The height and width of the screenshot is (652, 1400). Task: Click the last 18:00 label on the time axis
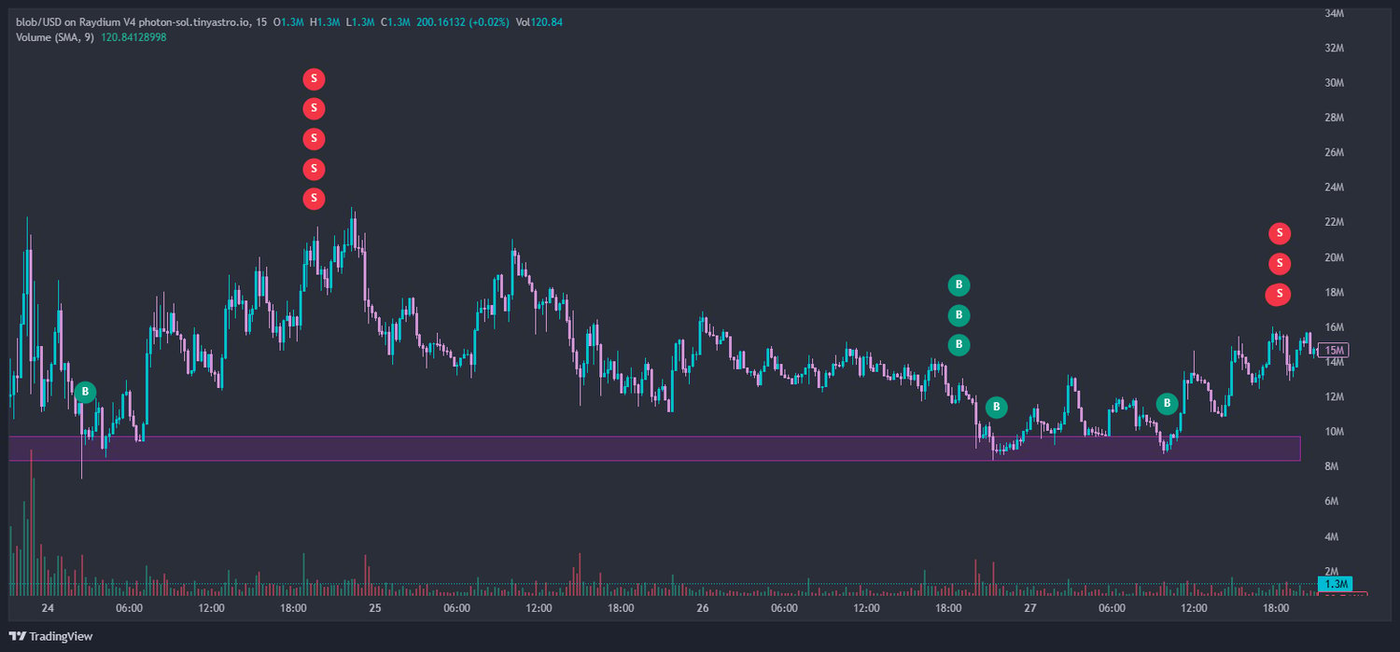click(x=1275, y=608)
